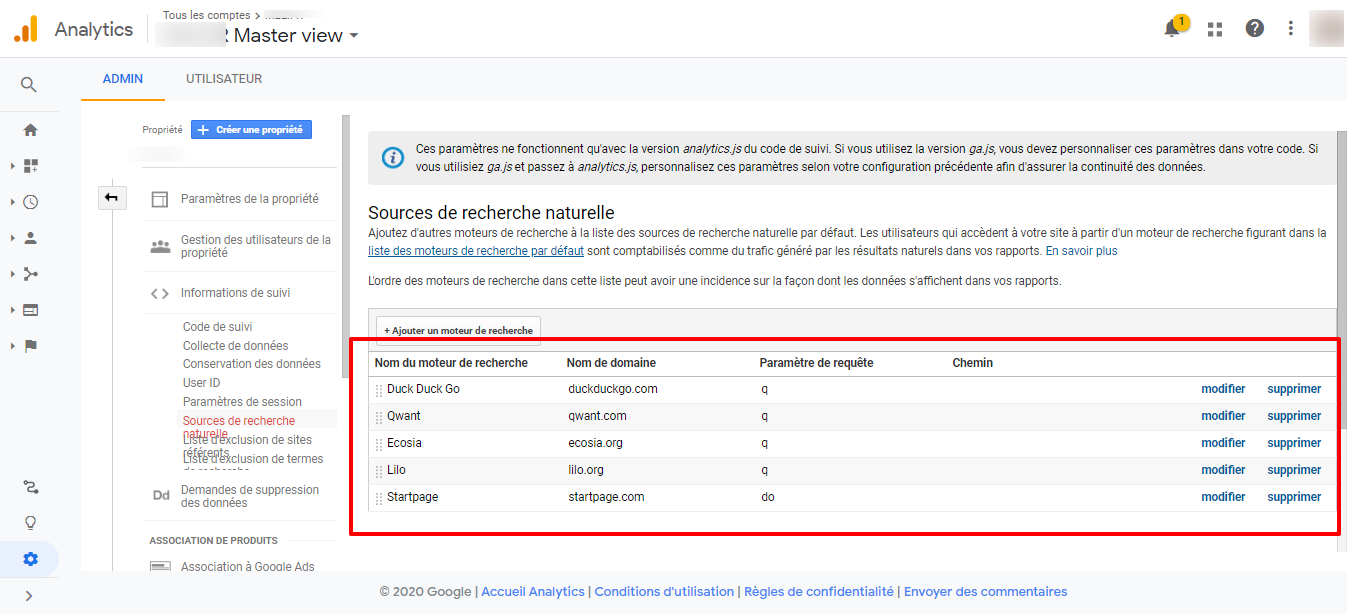Open Customization dashboards icon in sidebar
Image resolution: width=1347 pixels, height=614 pixels.
[30, 166]
